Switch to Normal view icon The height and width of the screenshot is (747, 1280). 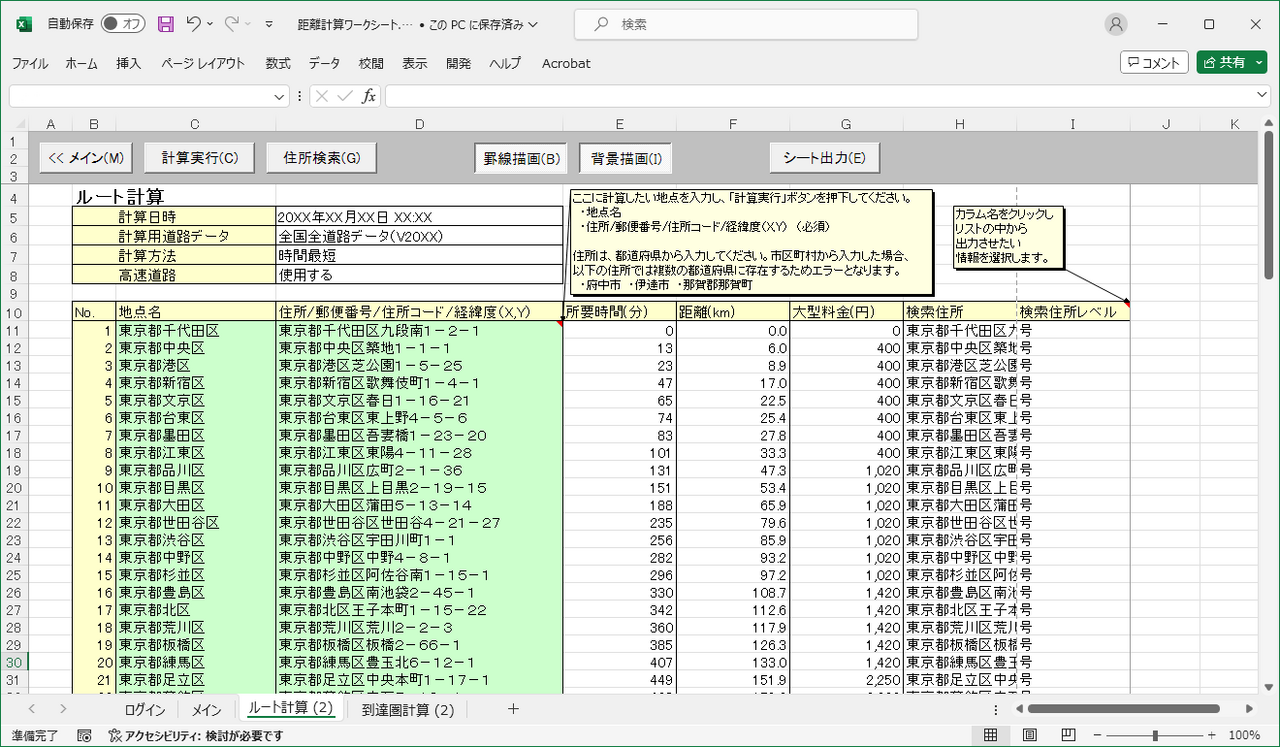(x=990, y=735)
